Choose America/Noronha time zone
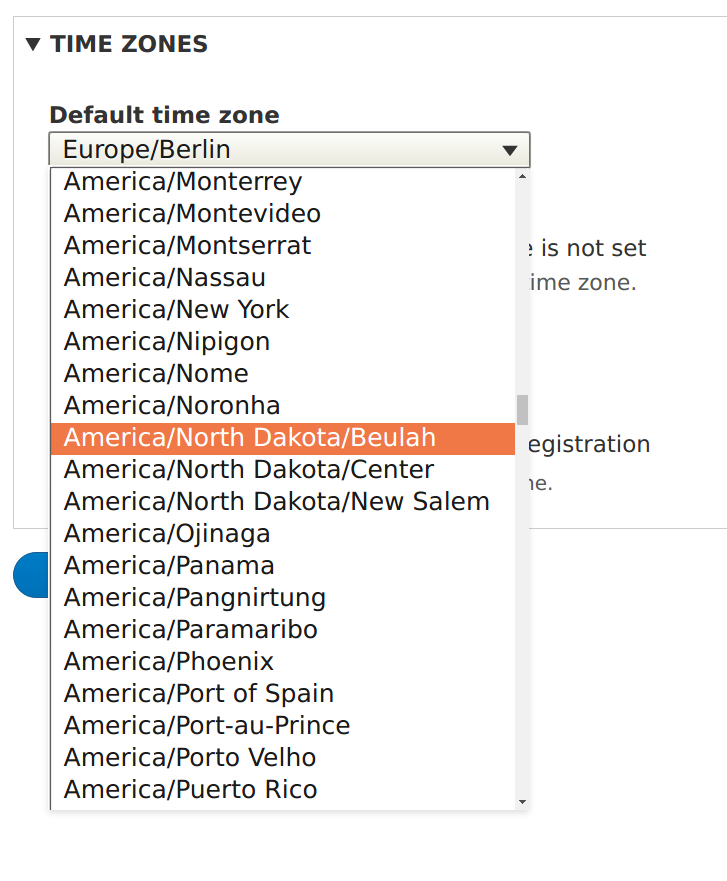Image resolution: width=727 pixels, height=881 pixels. coord(170,405)
